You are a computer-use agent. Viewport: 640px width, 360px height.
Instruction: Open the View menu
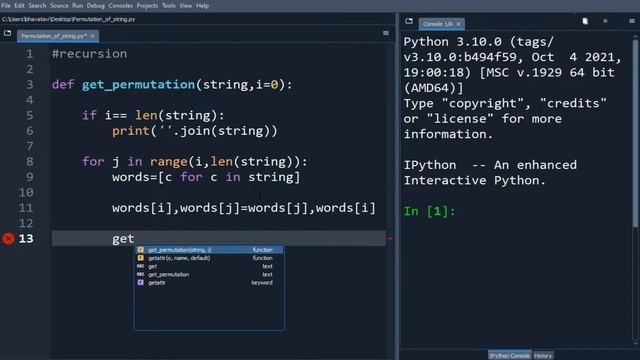click(x=186, y=6)
